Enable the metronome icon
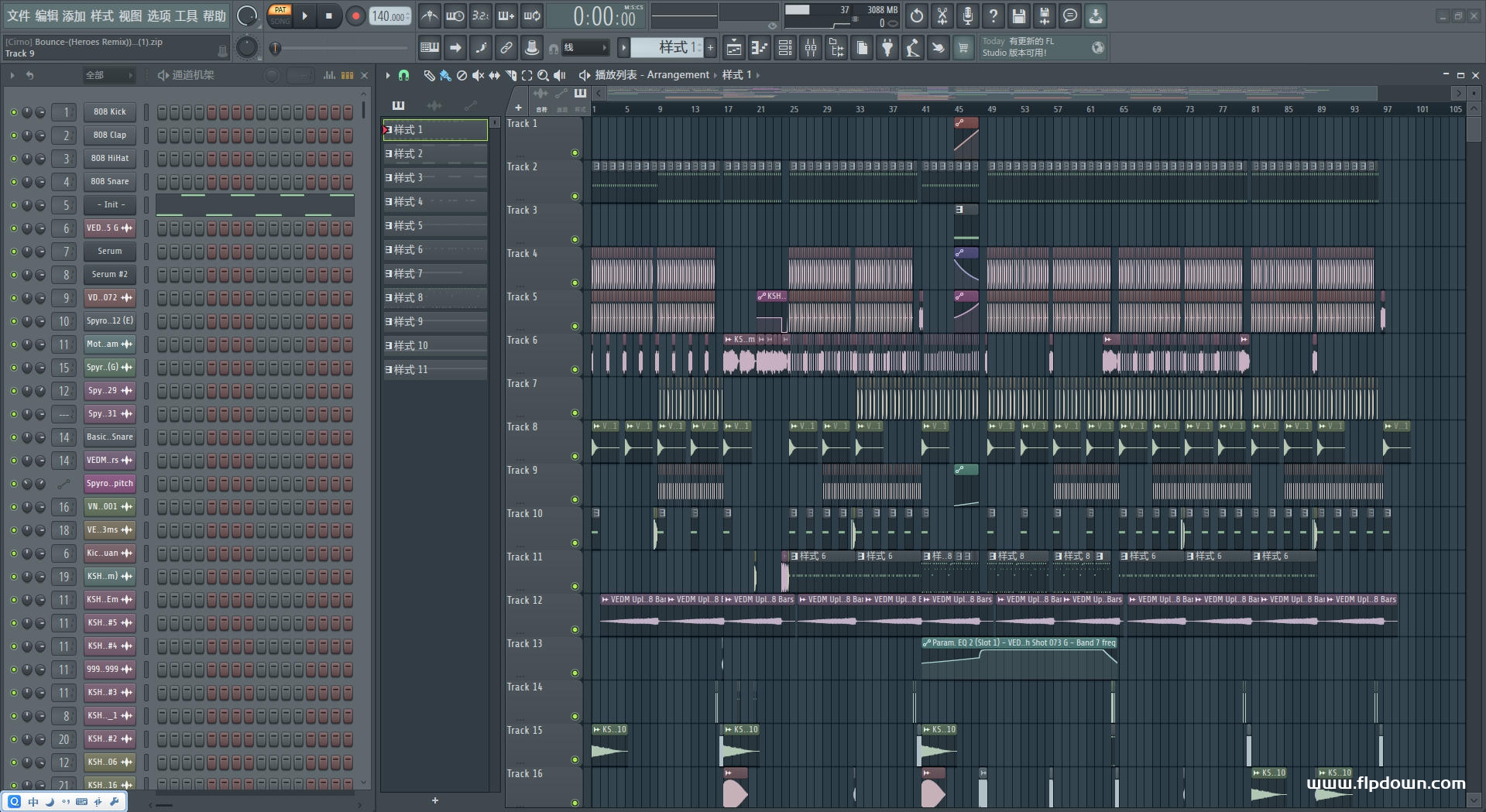This screenshot has width=1486, height=812. [x=430, y=15]
